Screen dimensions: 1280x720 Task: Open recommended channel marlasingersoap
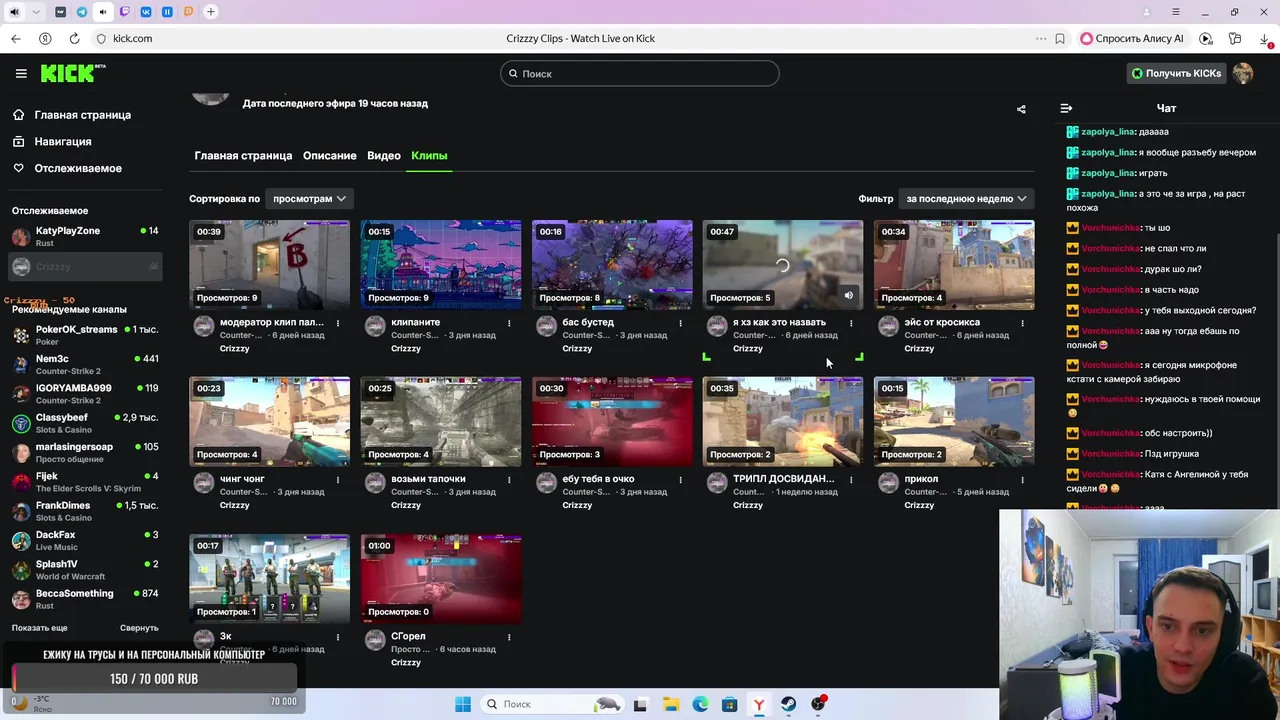pyautogui.click(x=85, y=452)
